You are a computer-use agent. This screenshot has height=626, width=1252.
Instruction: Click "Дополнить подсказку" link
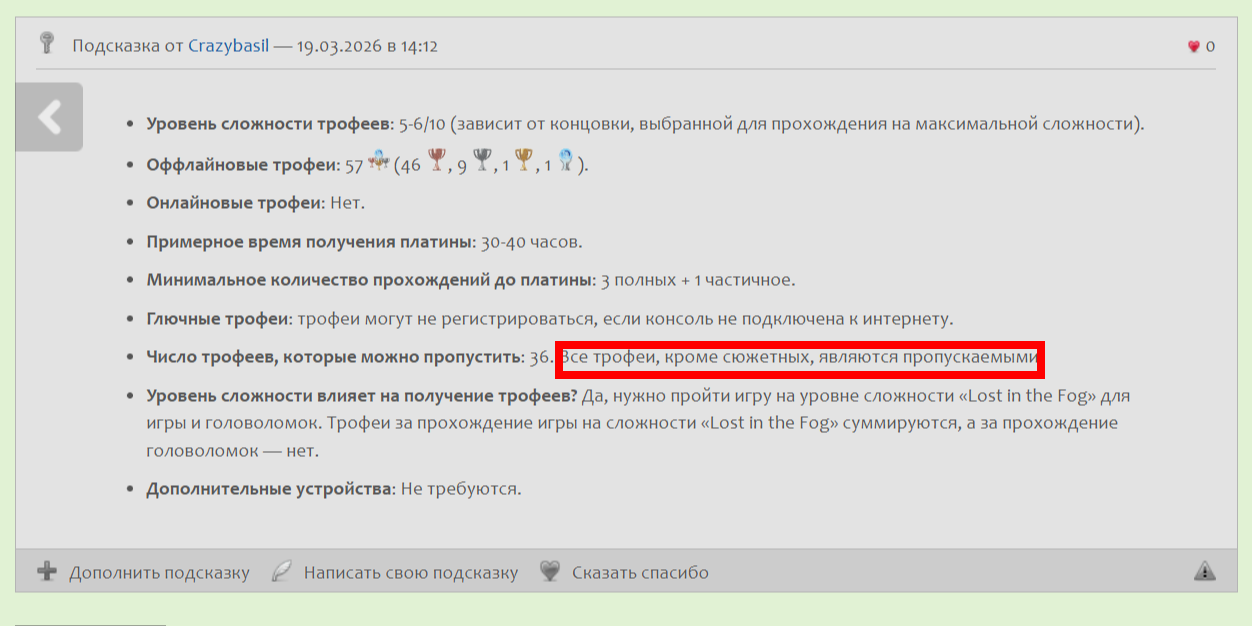pyautogui.click(x=159, y=573)
